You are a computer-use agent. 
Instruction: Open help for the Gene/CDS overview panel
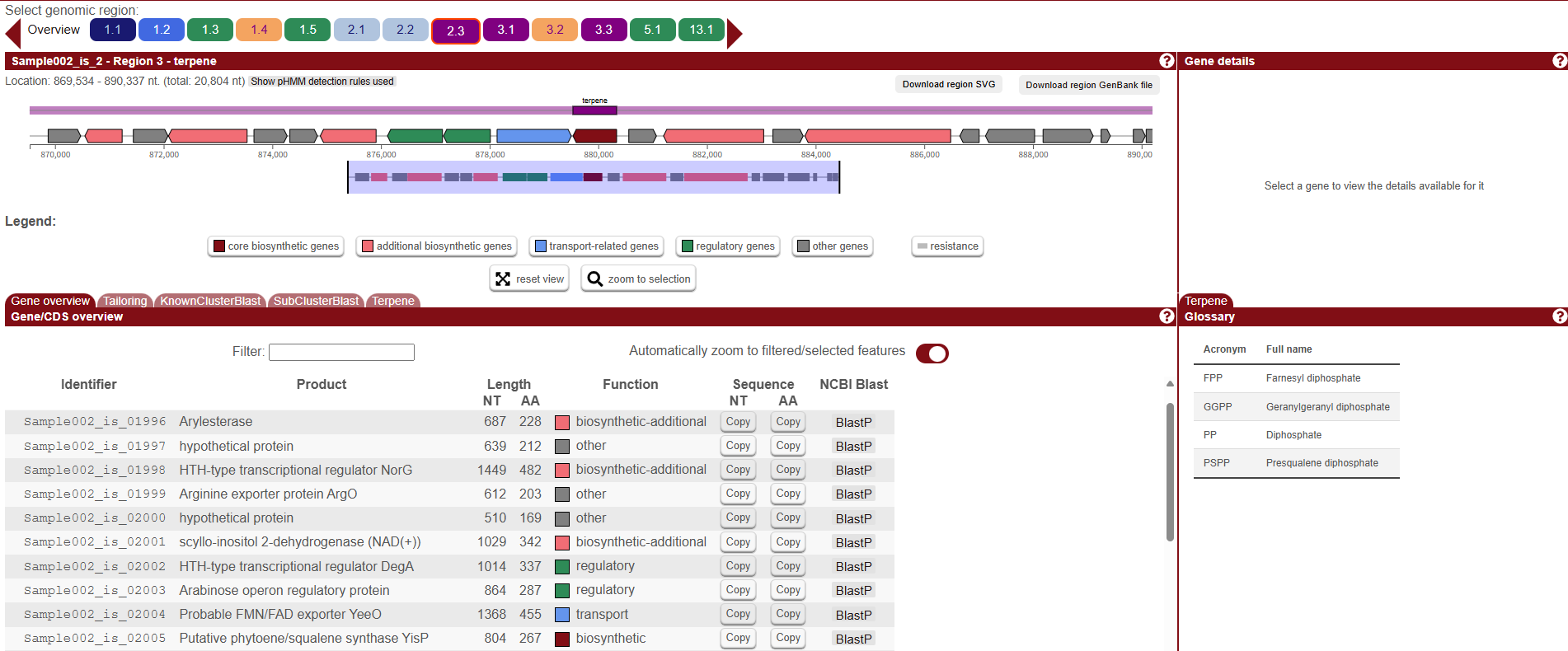(1167, 316)
